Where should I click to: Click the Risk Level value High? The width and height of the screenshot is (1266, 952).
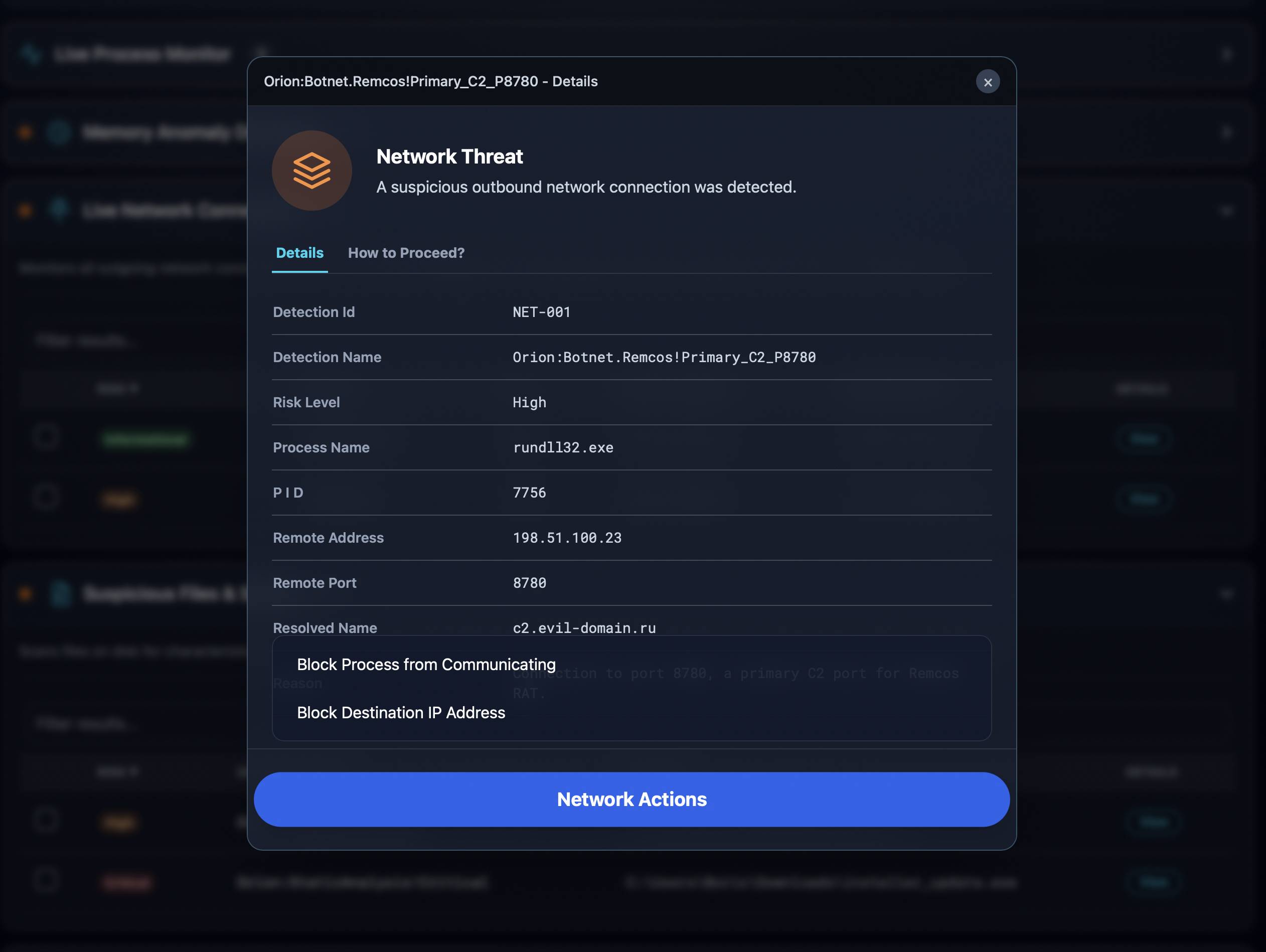pyautogui.click(x=529, y=402)
